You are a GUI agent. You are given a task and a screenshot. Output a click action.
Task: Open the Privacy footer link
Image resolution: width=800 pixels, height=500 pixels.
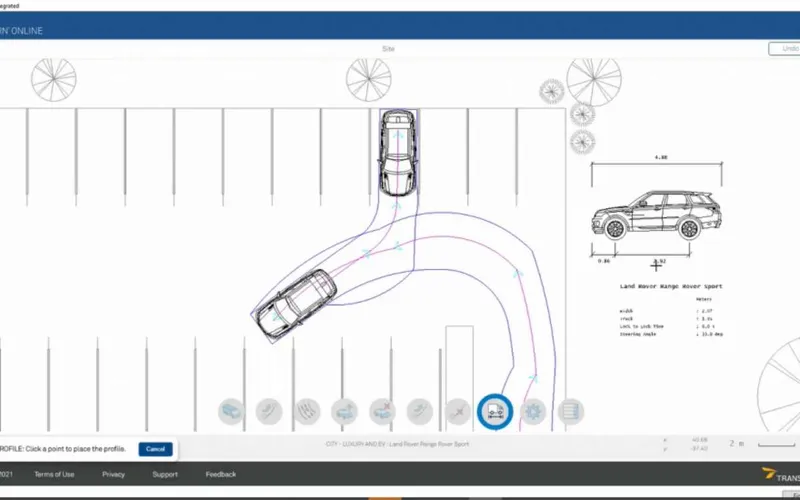pos(113,474)
